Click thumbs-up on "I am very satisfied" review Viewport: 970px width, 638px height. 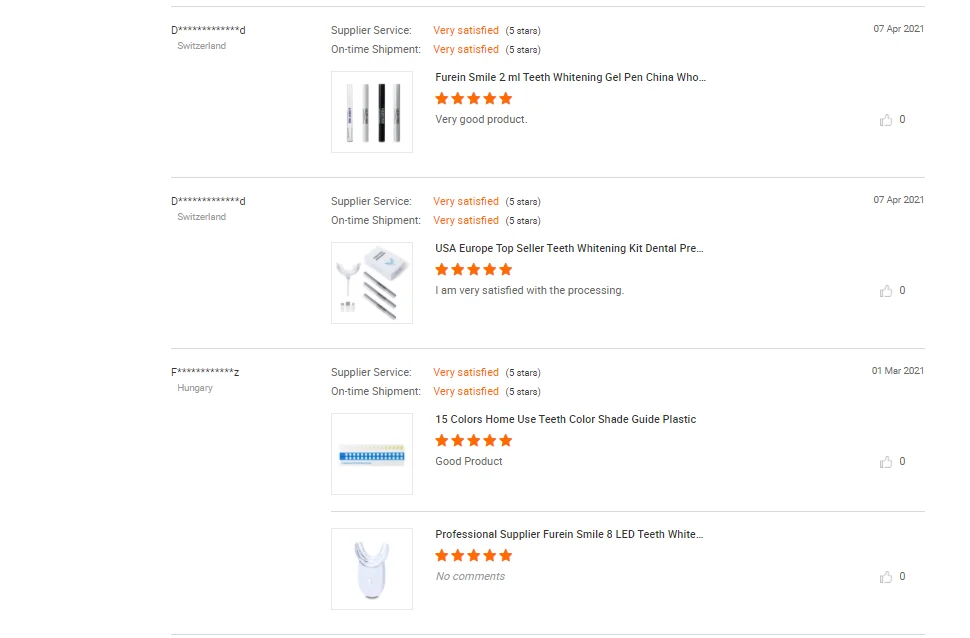pos(886,291)
